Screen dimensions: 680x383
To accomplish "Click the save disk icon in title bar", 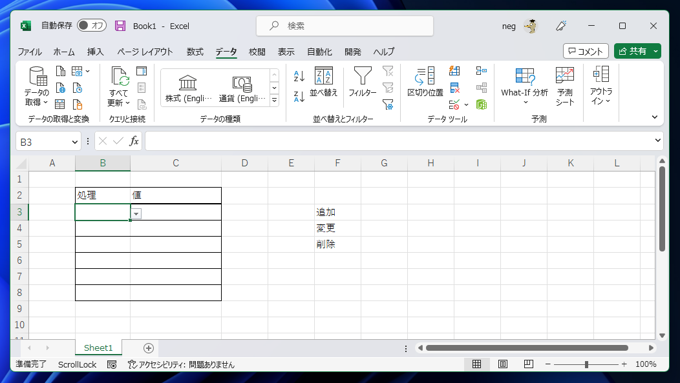I will click(x=120, y=26).
